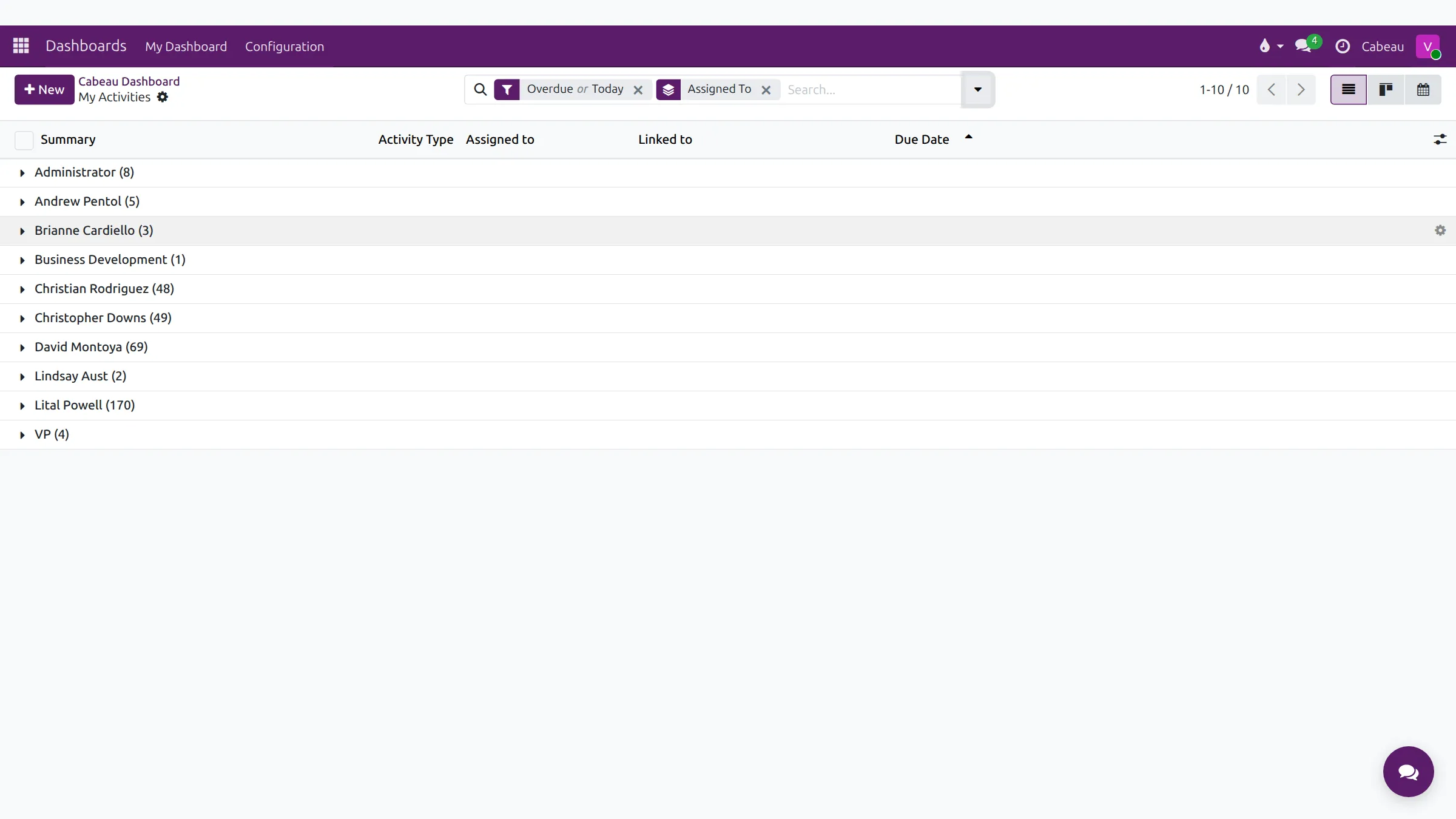This screenshot has width=1456, height=819.
Task: Click the 1-10 / 10 pager counter
Action: pyautogui.click(x=1224, y=90)
